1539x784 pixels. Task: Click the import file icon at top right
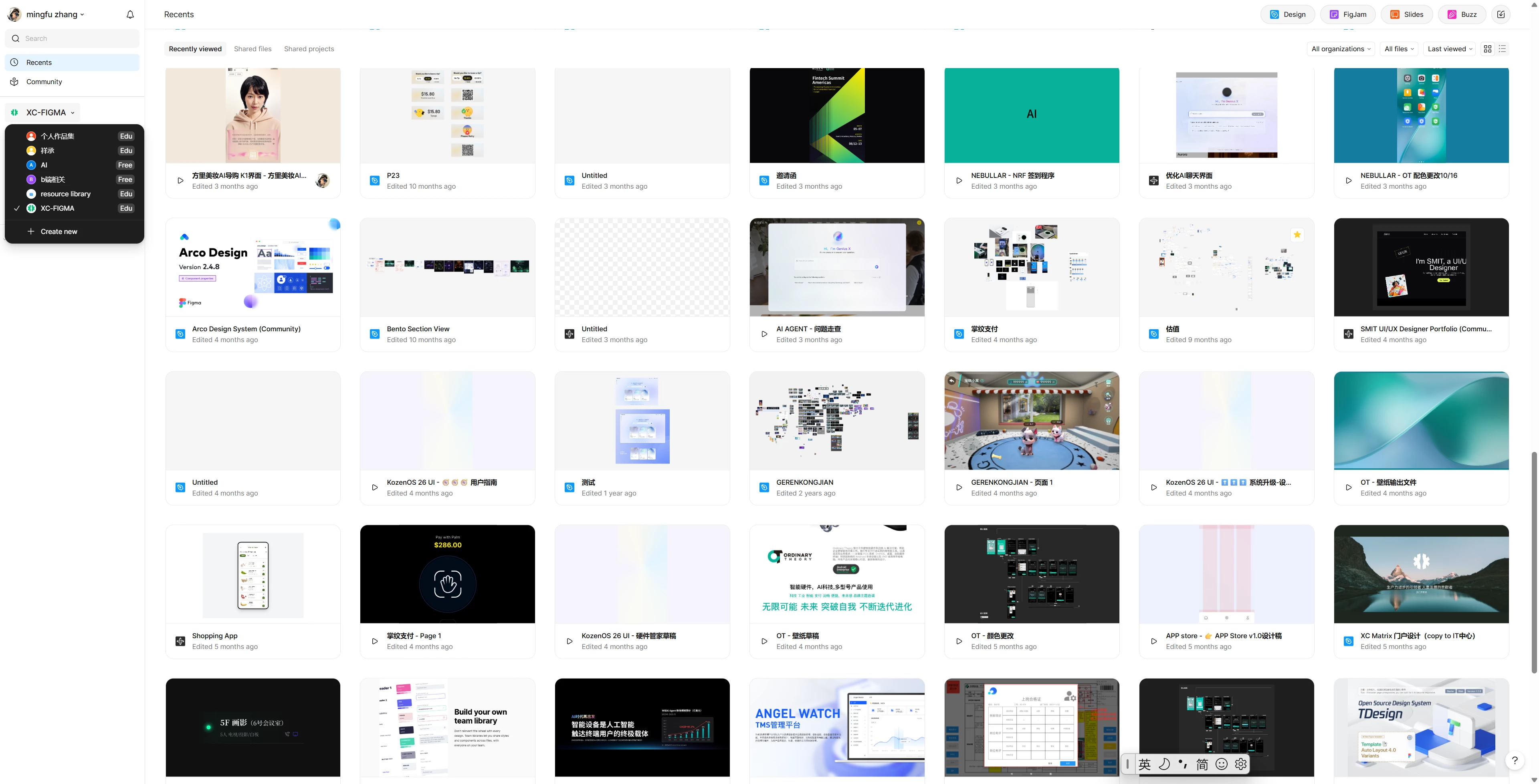point(1501,14)
